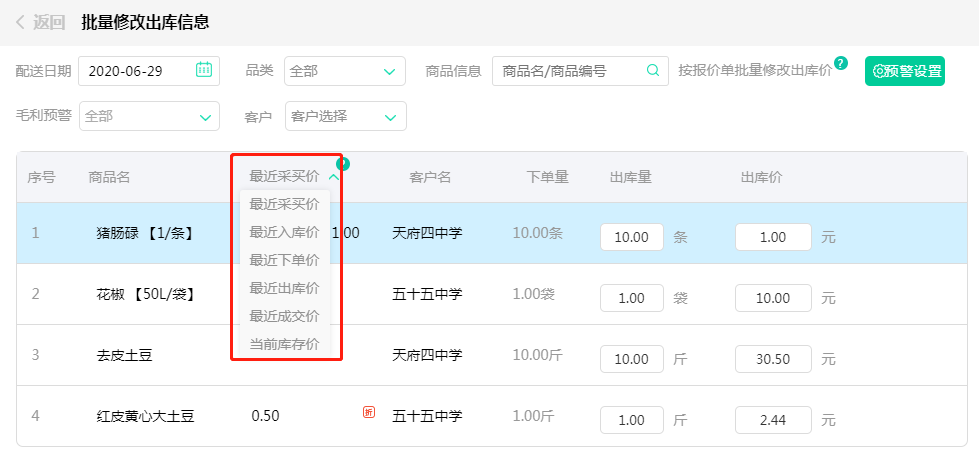Click 出库价 column header
Image resolution: width=979 pixels, height=467 pixels.
pos(761,177)
